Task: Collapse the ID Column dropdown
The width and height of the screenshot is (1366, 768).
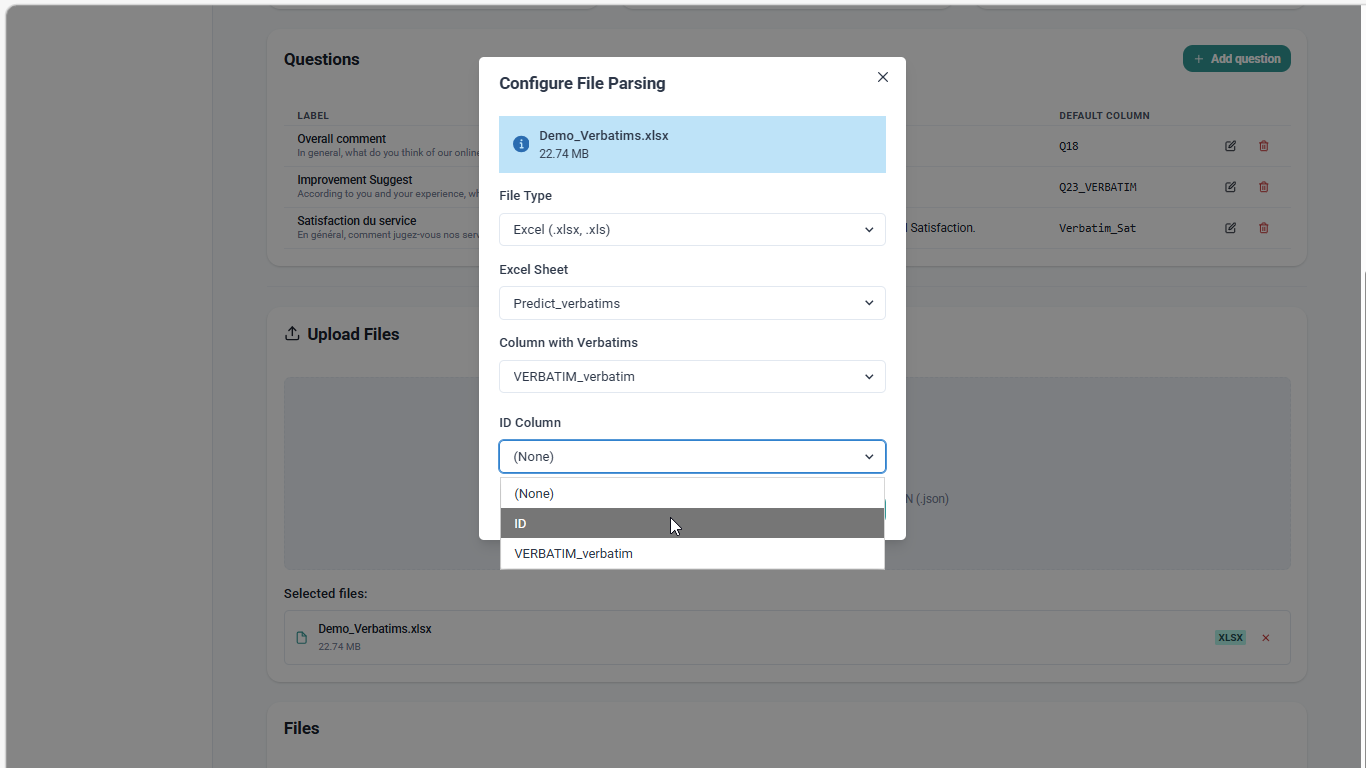Action: (692, 456)
